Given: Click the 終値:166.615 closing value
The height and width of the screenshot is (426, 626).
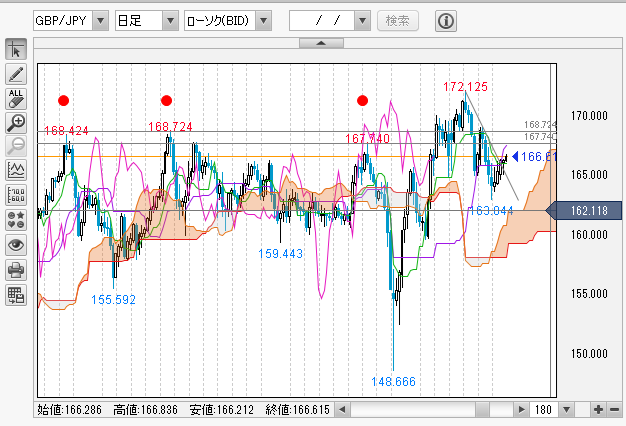Looking at the screenshot, I should 297,410.
